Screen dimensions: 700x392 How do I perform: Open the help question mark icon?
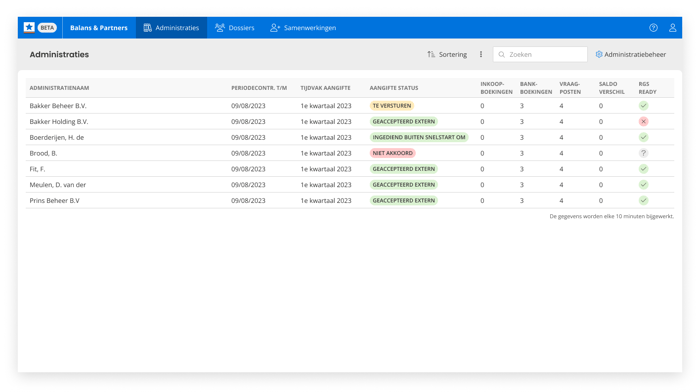click(653, 28)
